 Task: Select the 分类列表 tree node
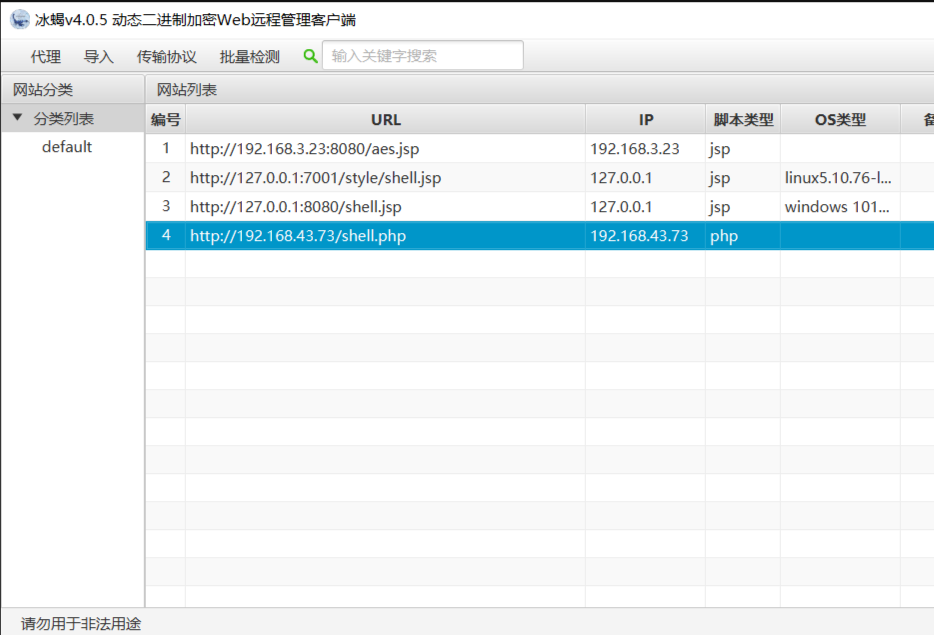coord(64,119)
